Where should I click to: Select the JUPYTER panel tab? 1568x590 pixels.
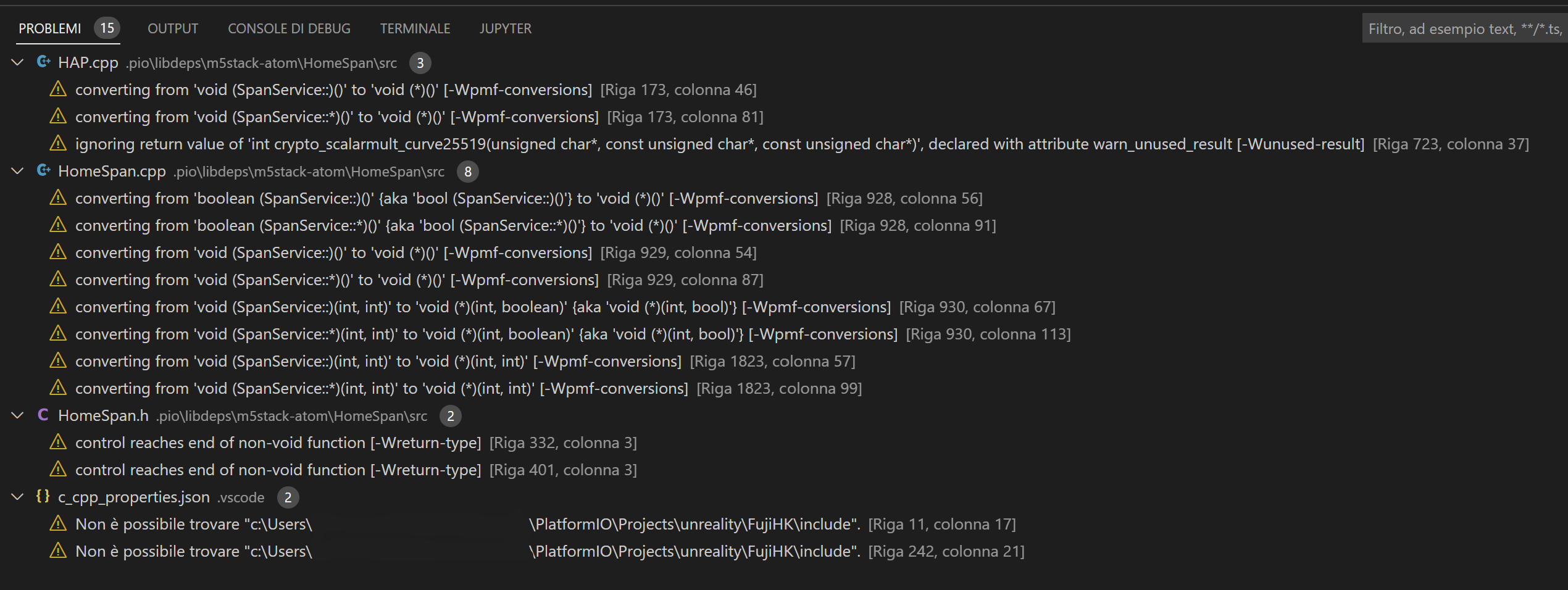(x=505, y=28)
